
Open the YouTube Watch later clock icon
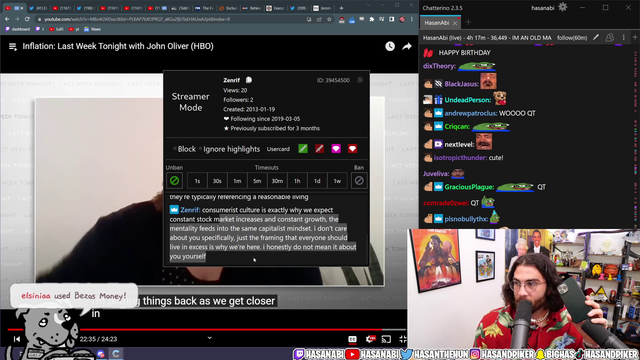tap(390, 47)
